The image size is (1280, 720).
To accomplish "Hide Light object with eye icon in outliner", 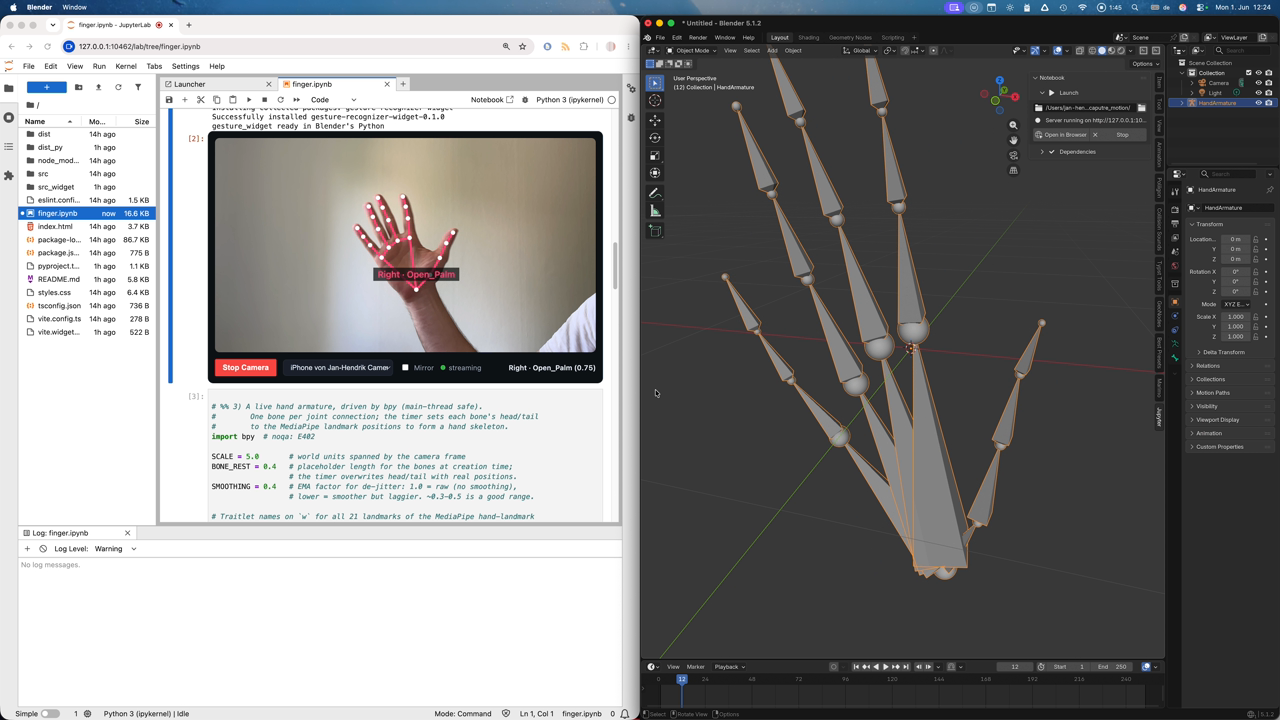I will pyautogui.click(x=1258, y=93).
